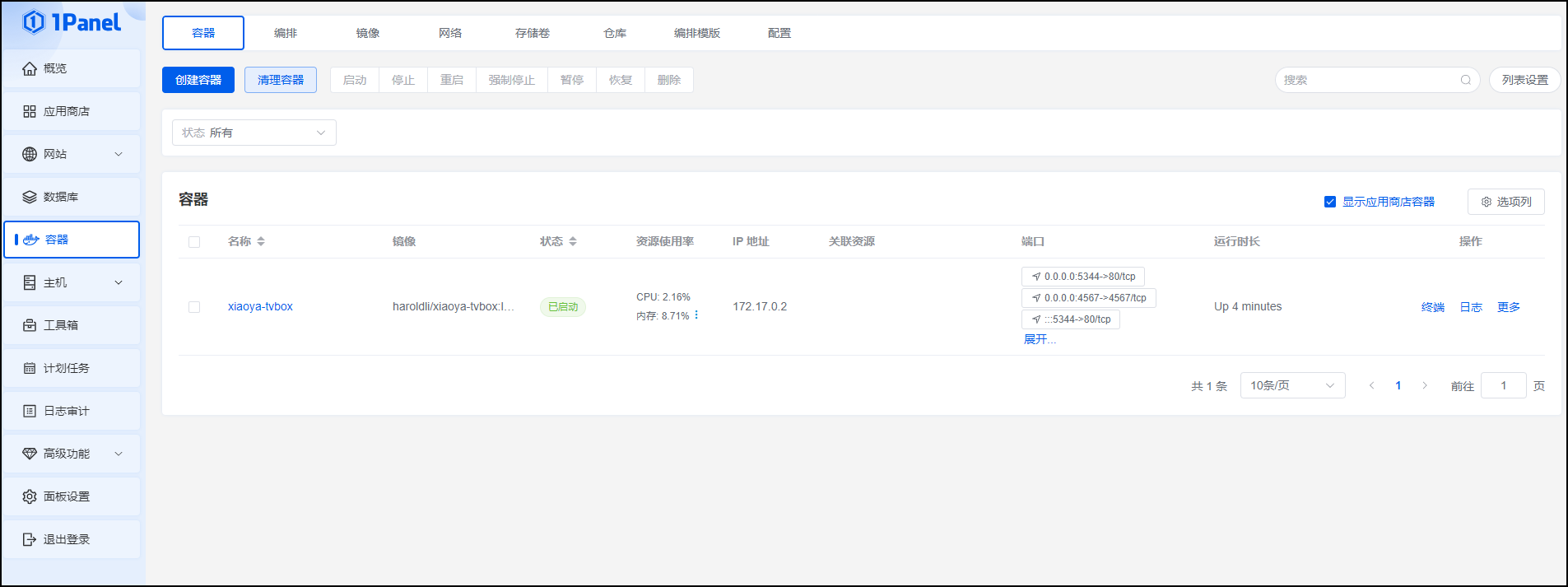This screenshot has height=587, width=1568.
Task: Select page number 1 in pagination
Action: pos(1398,385)
